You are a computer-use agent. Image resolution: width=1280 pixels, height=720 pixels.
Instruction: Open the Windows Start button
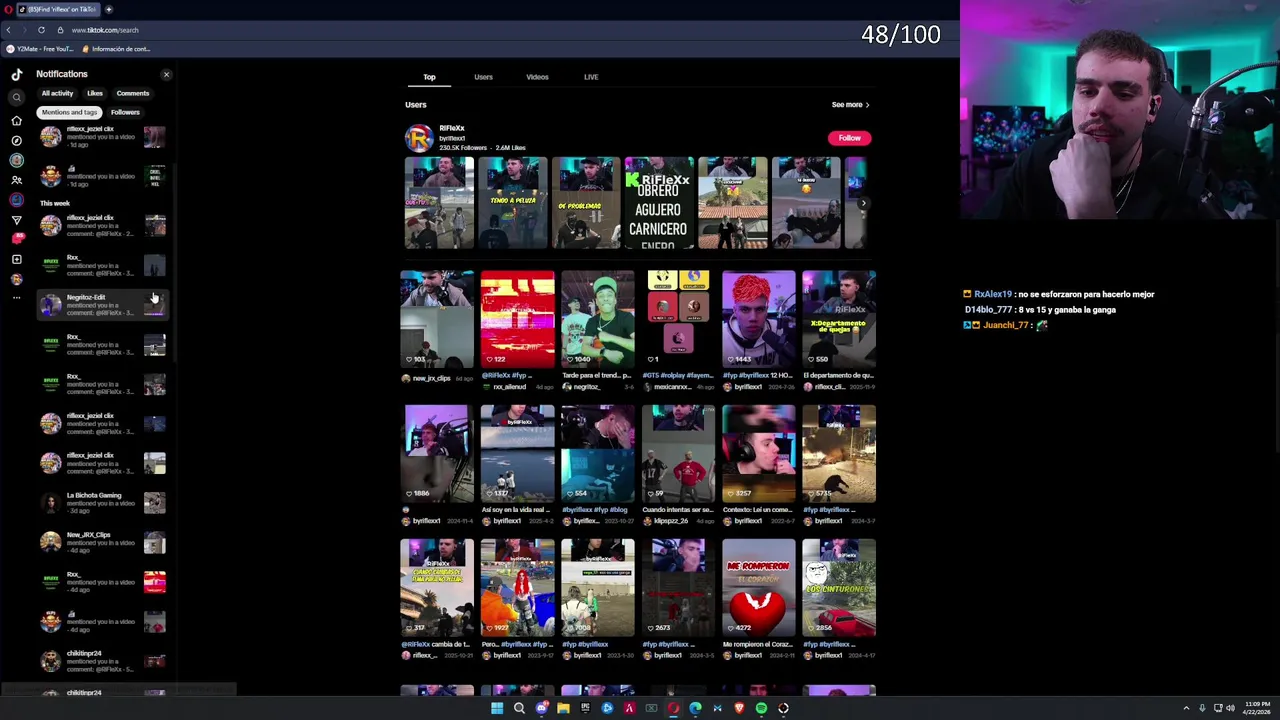[497, 708]
